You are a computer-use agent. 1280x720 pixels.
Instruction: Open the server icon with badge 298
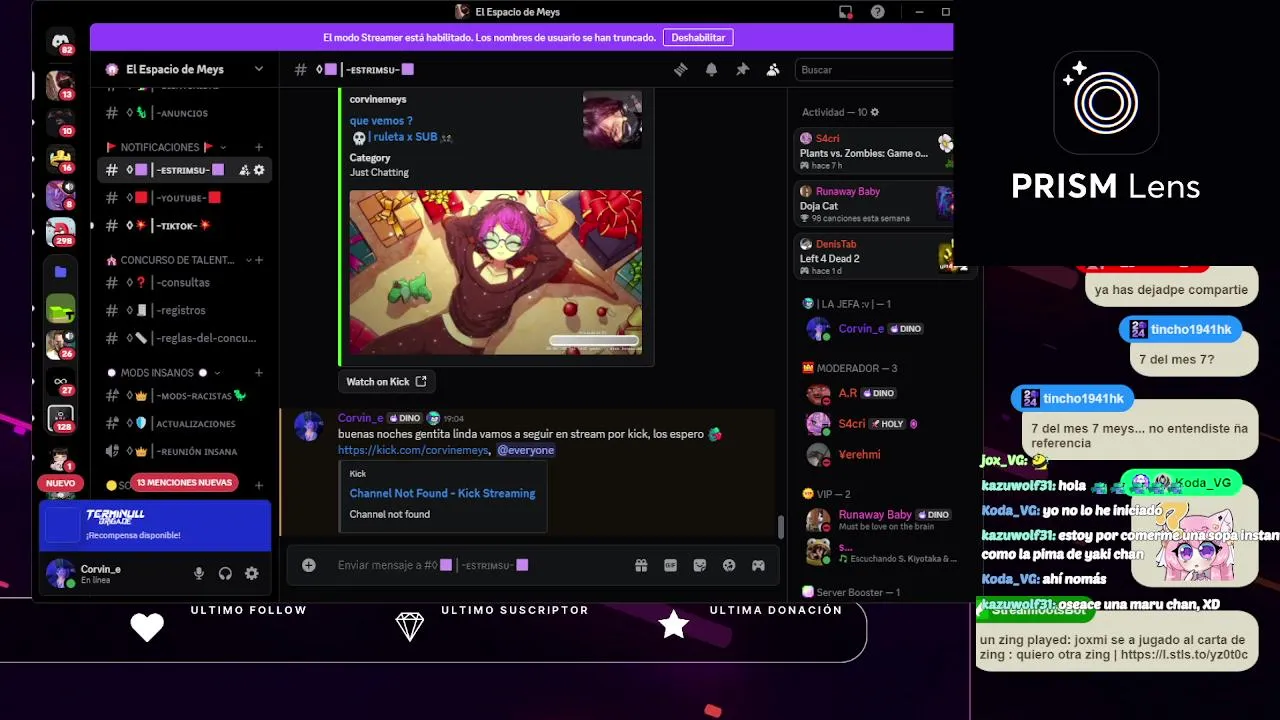pos(60,232)
